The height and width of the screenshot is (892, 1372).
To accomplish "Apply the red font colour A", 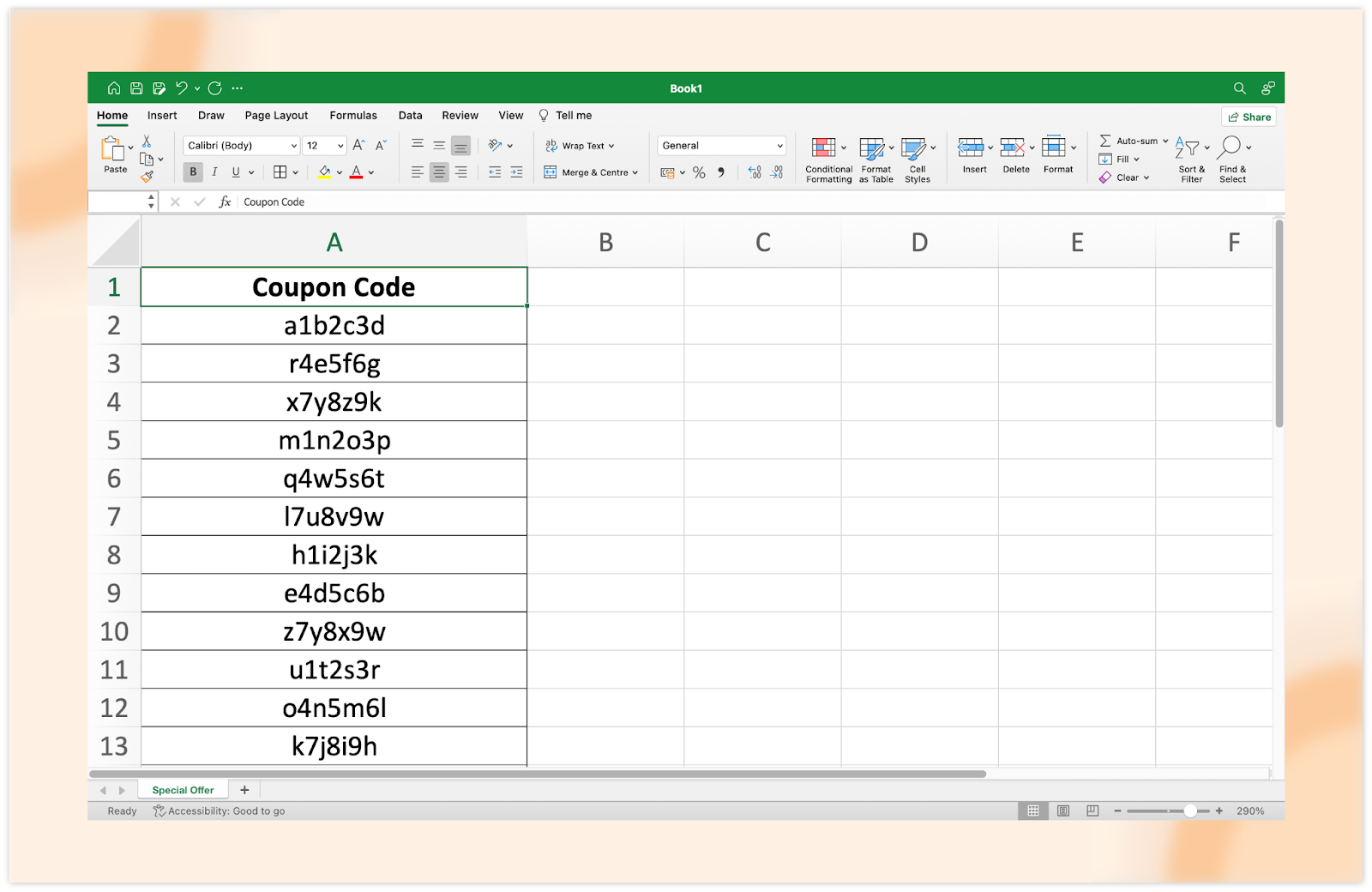I will 357,172.
